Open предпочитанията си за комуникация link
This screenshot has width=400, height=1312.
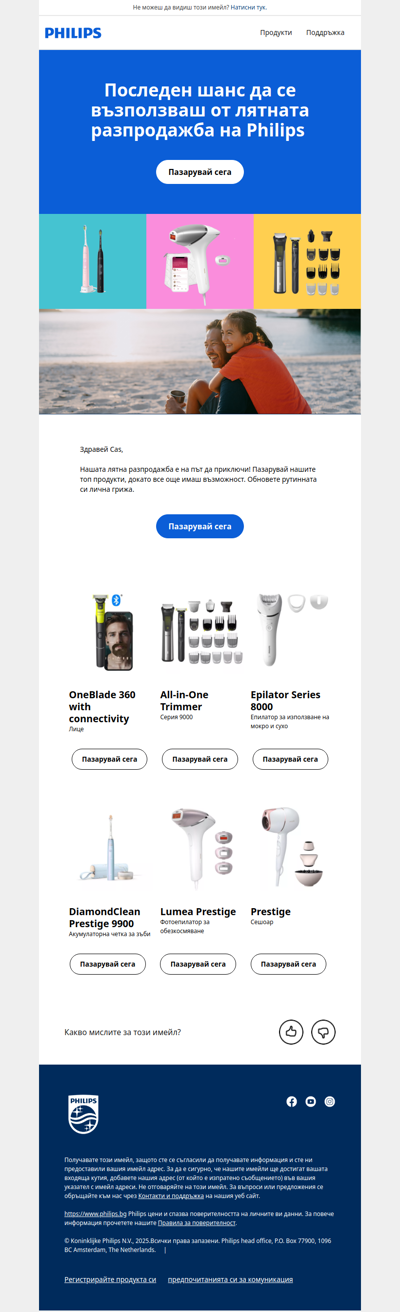[230, 1279]
